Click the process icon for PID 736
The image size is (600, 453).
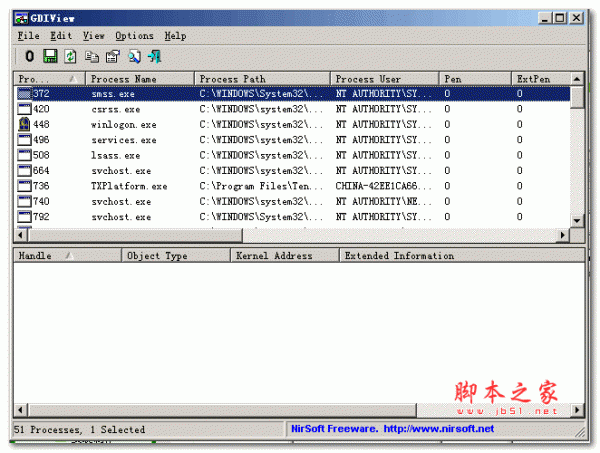(x=24, y=186)
